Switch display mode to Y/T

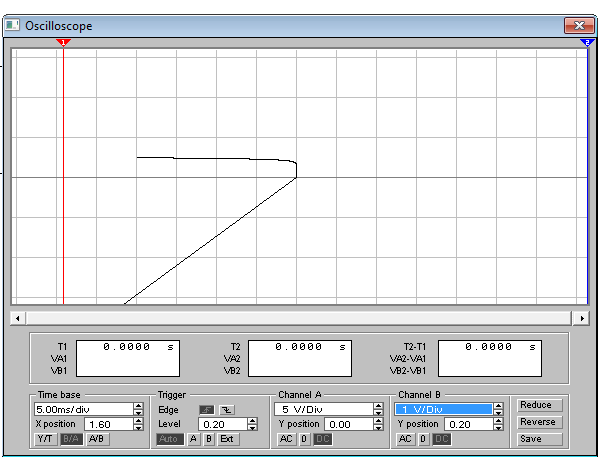coord(45,439)
